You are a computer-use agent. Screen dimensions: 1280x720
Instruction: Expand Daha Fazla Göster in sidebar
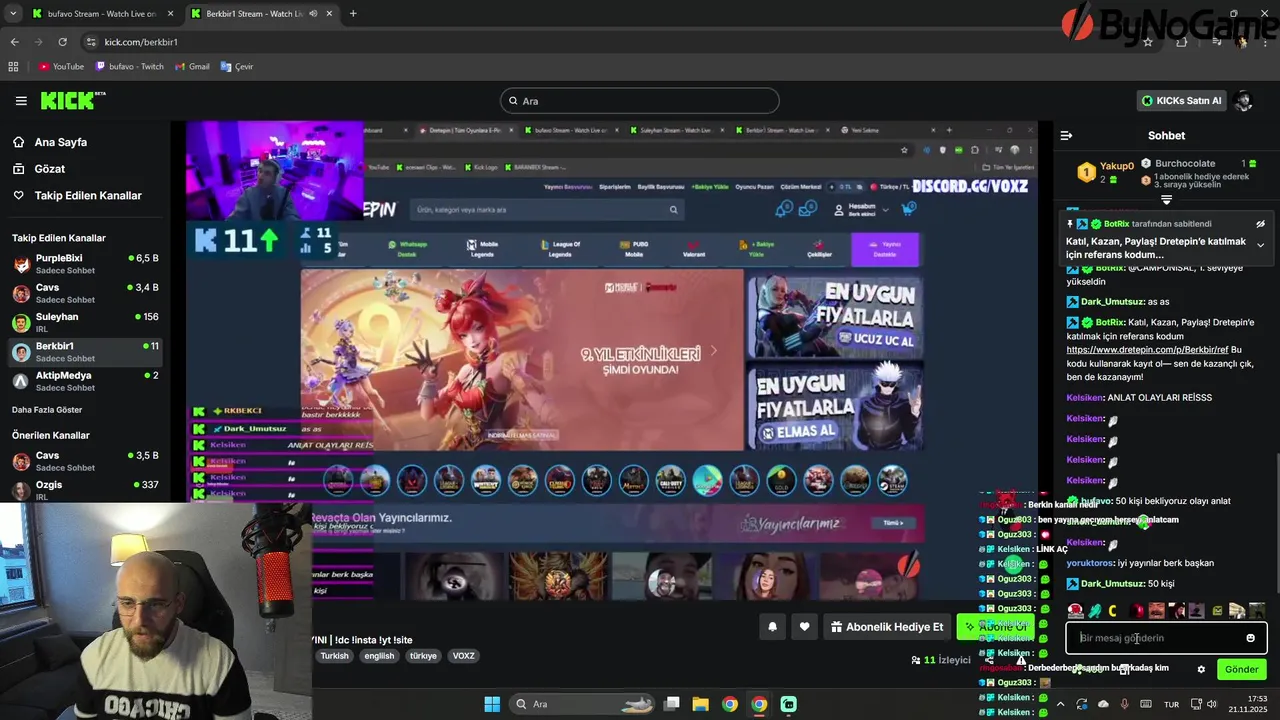coord(47,410)
